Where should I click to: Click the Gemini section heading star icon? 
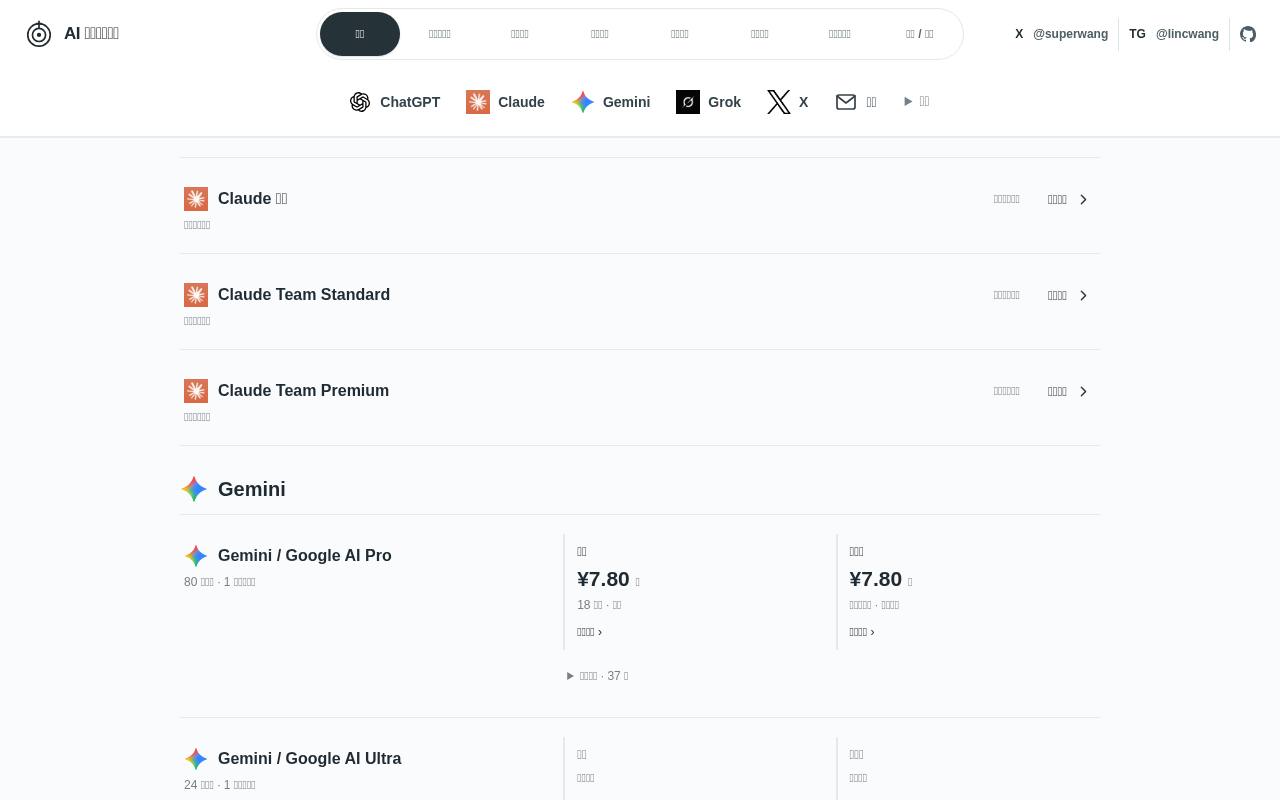[x=195, y=489]
